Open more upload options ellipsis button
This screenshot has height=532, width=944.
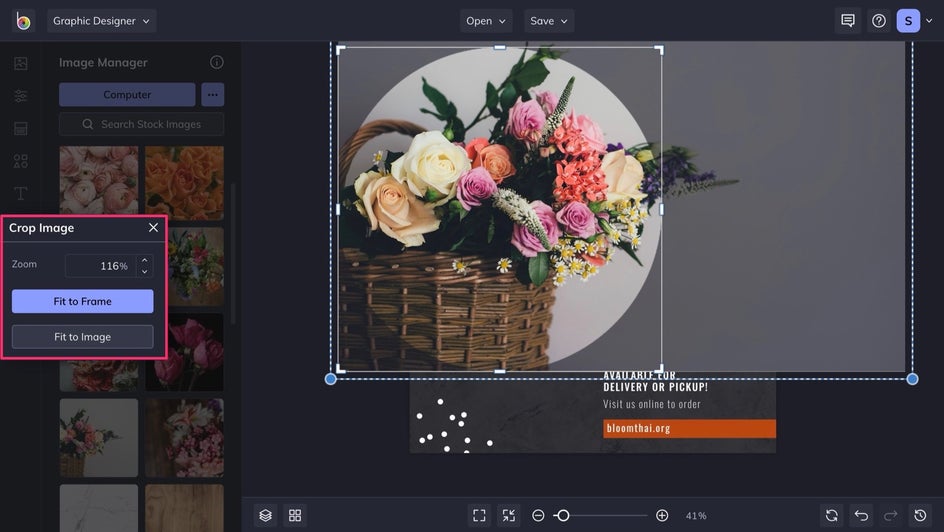[213, 94]
